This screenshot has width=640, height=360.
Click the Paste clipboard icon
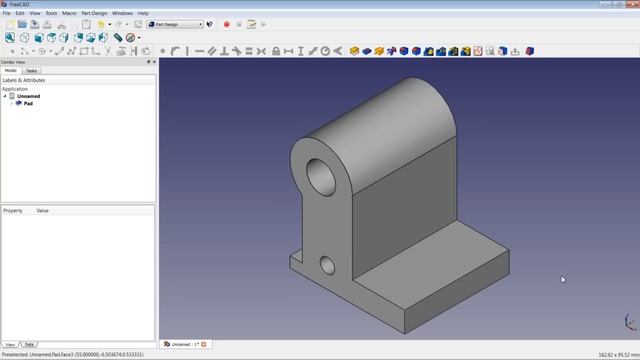pyautogui.click(x=86, y=24)
